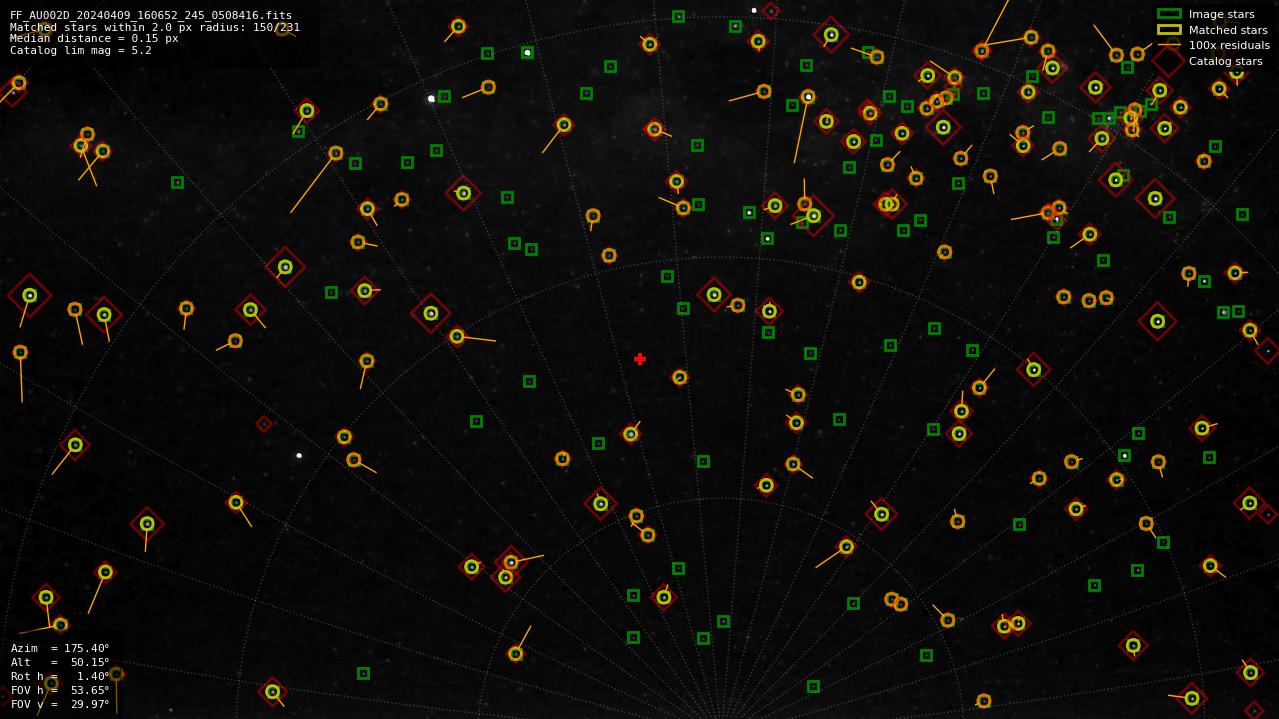Click the orange 100x residuals legend line
Screen dimensions: 1279x719
1169,45
